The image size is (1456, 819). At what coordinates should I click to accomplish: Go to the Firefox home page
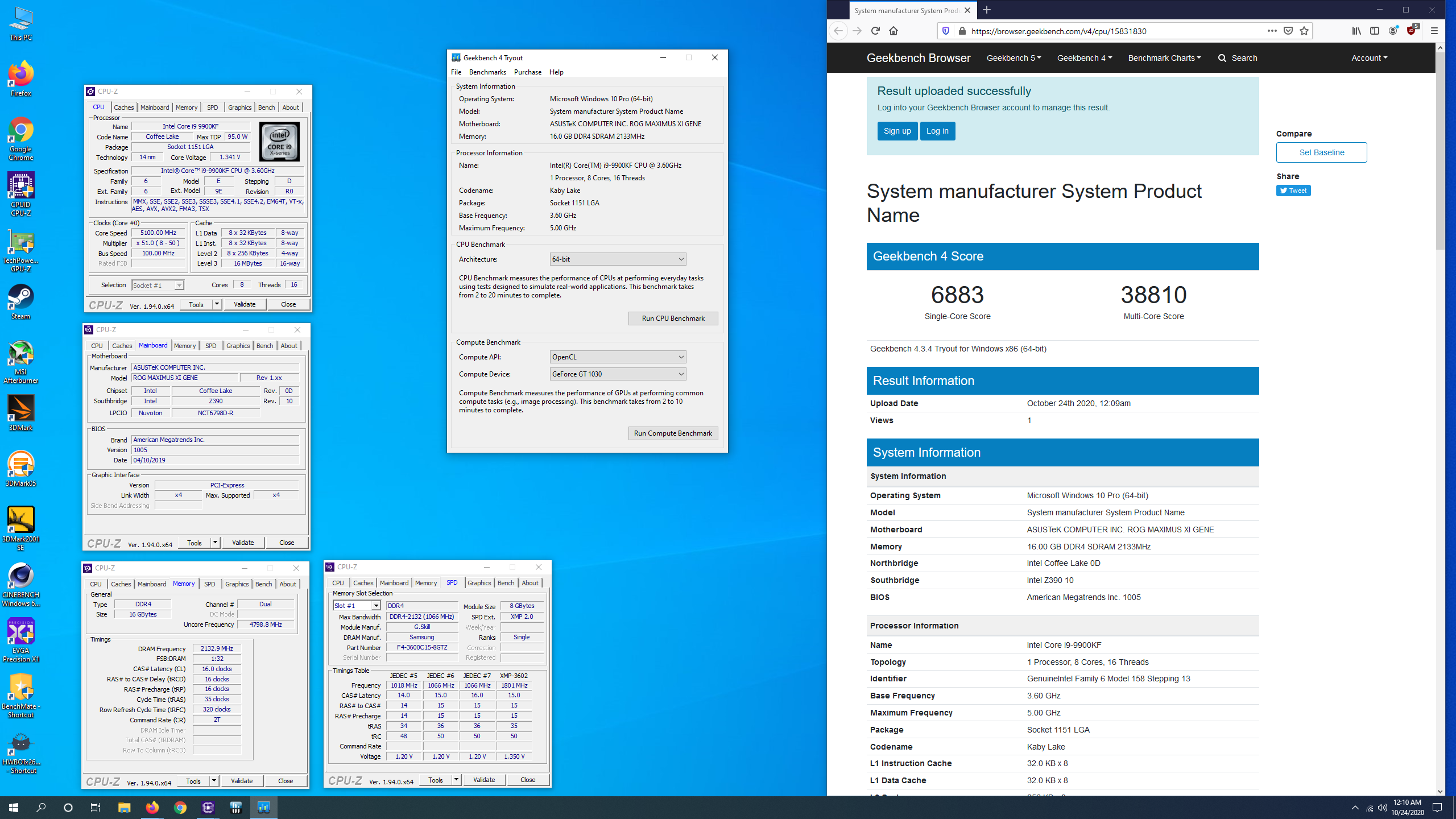click(894, 31)
